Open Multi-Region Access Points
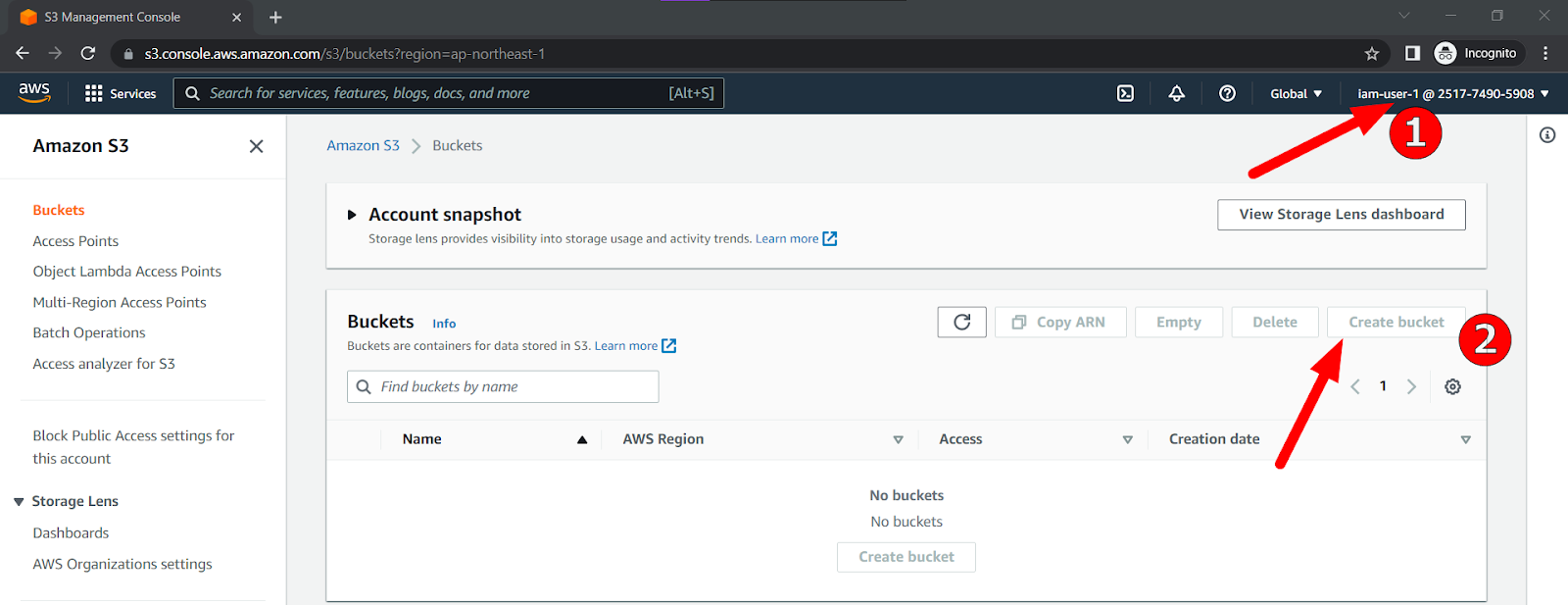Viewport: 1568px width, 605px height. point(120,302)
